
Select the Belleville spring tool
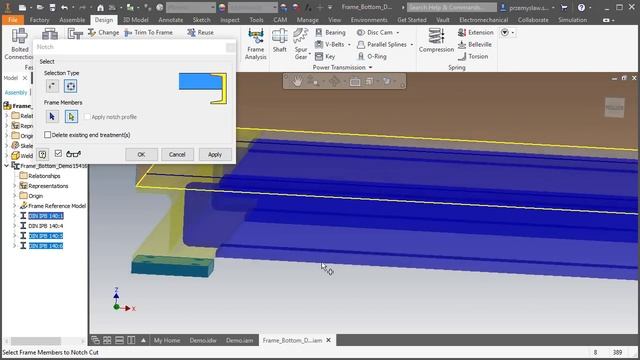pos(475,44)
